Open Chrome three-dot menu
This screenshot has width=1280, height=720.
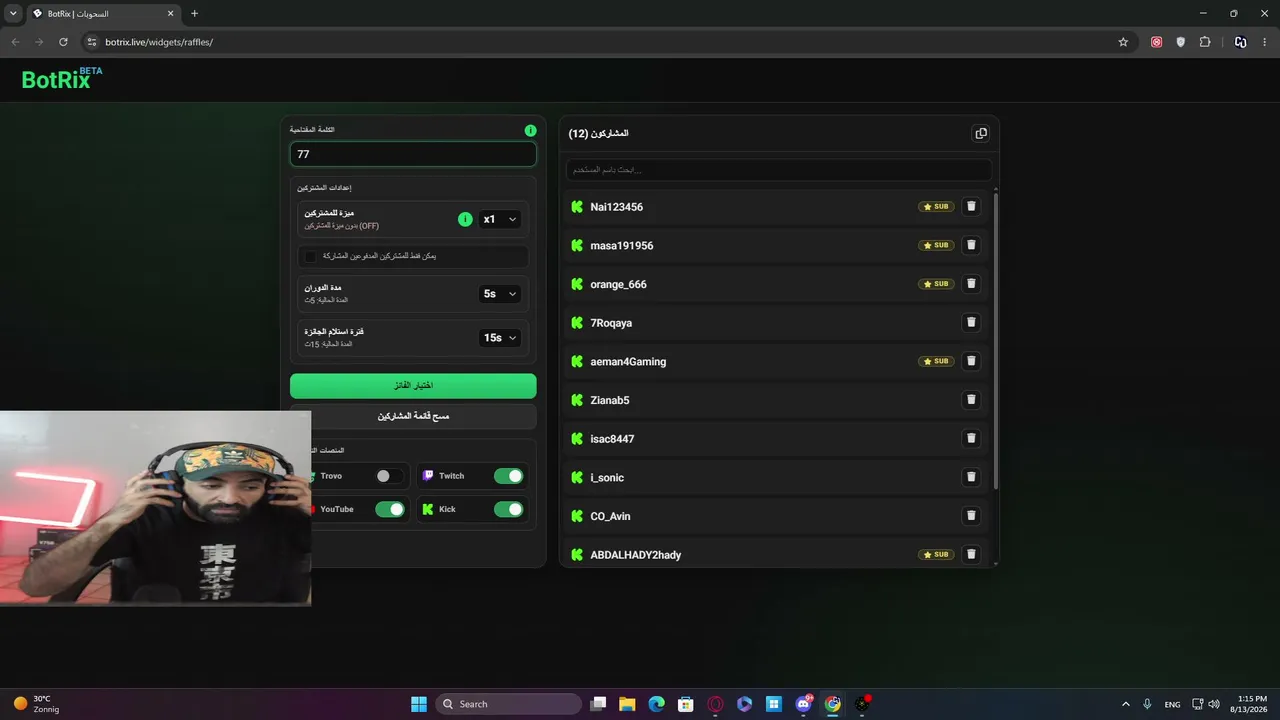click(x=1265, y=42)
